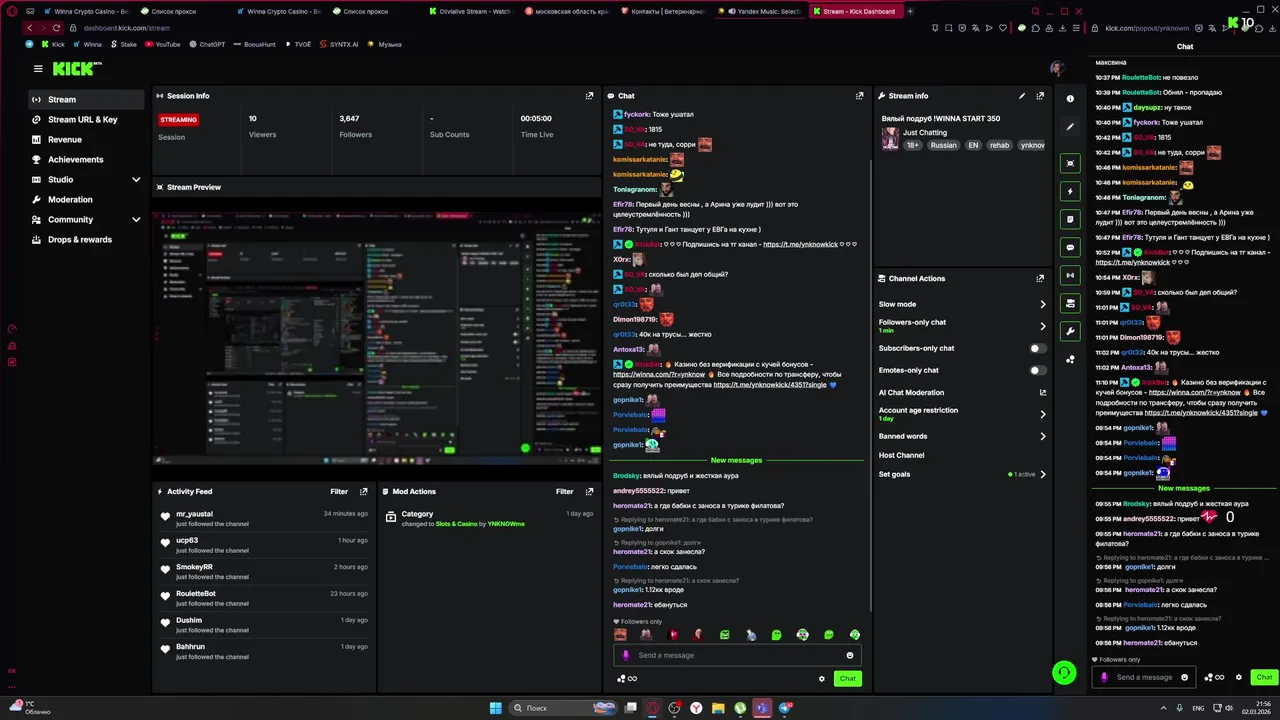This screenshot has height=720, width=1280.
Task: Expand the Community sidebar section
Action: point(136,220)
